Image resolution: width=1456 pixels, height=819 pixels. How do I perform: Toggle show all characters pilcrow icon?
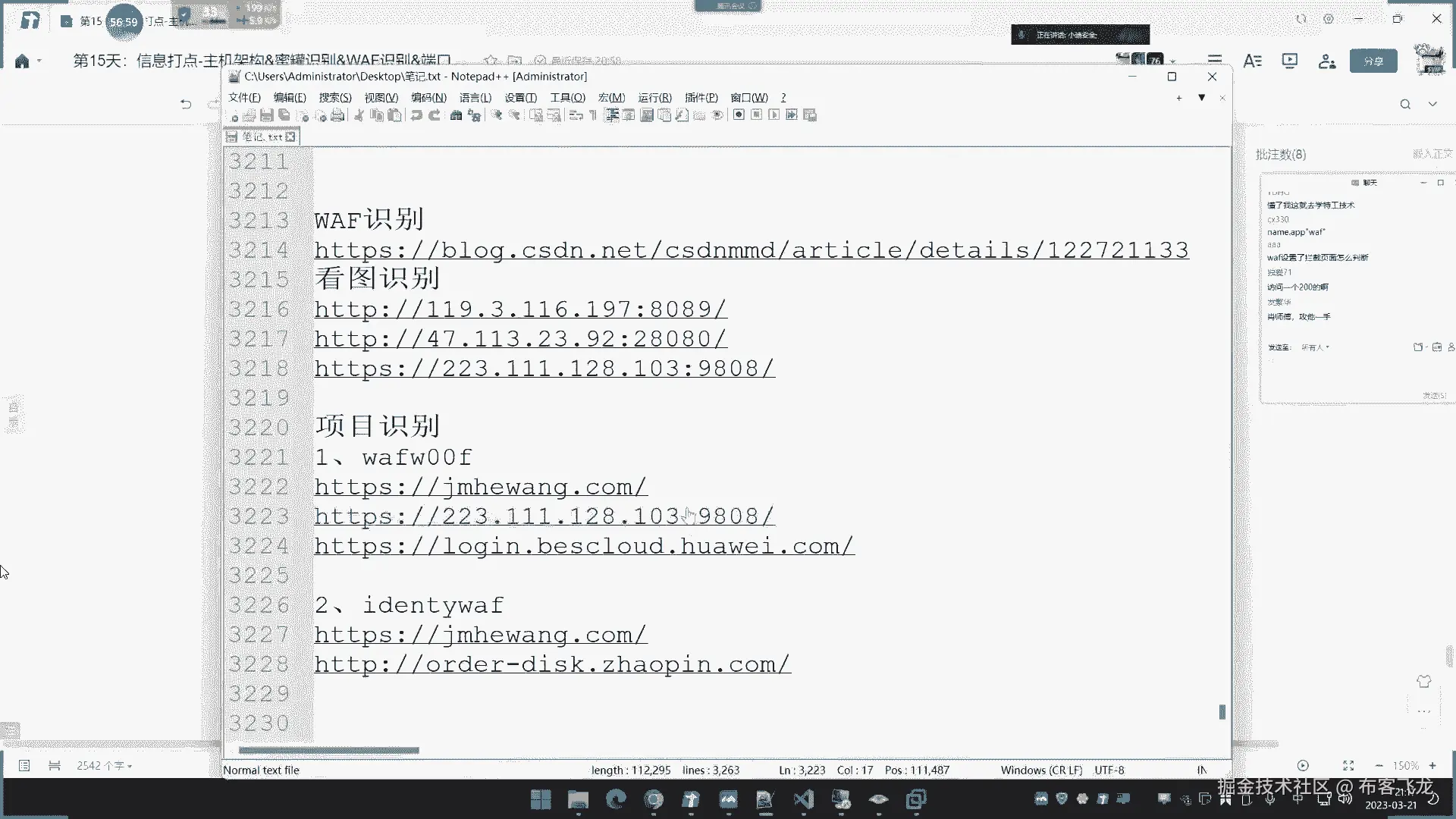593,115
